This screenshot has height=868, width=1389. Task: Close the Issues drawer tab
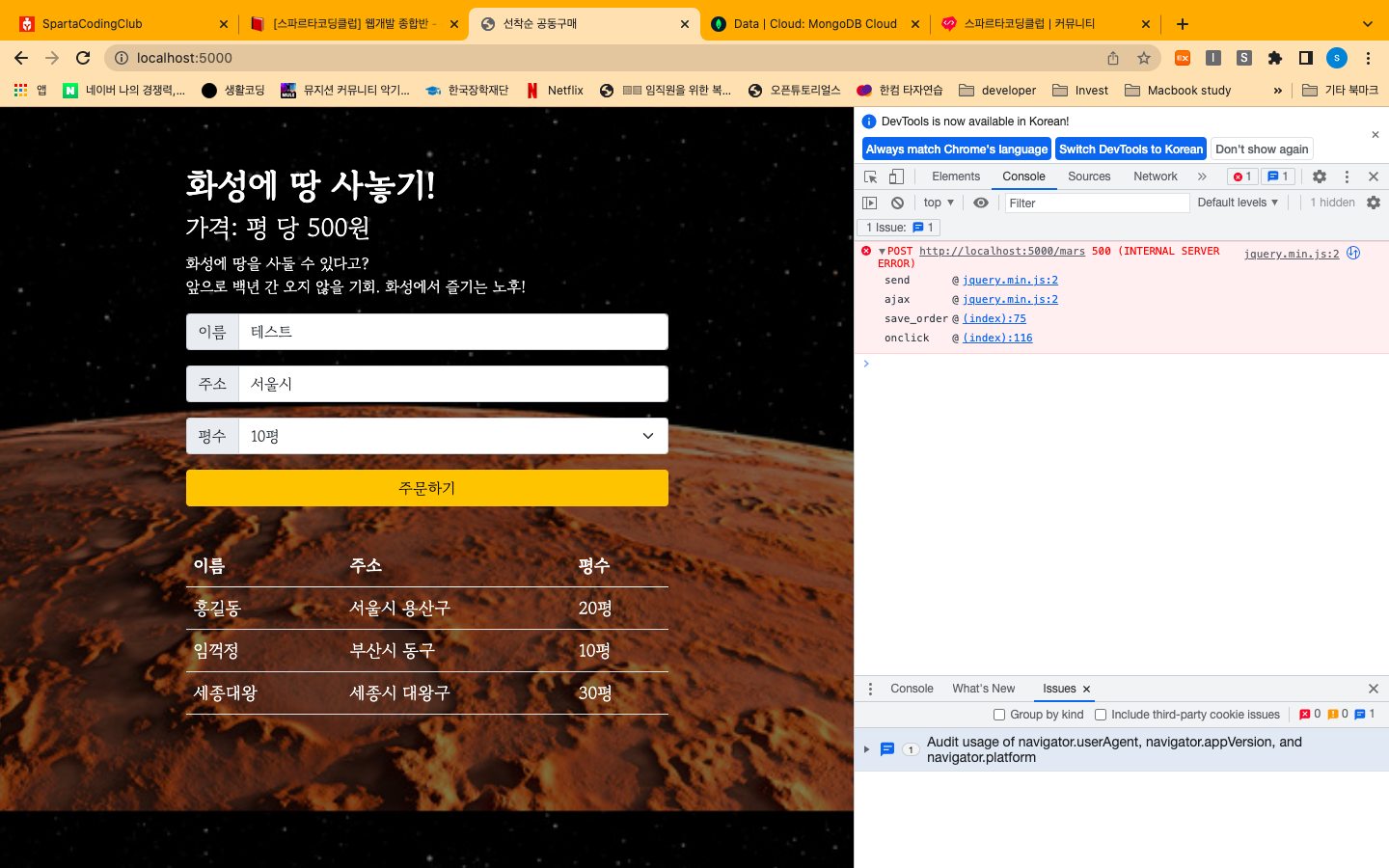coord(1086,689)
